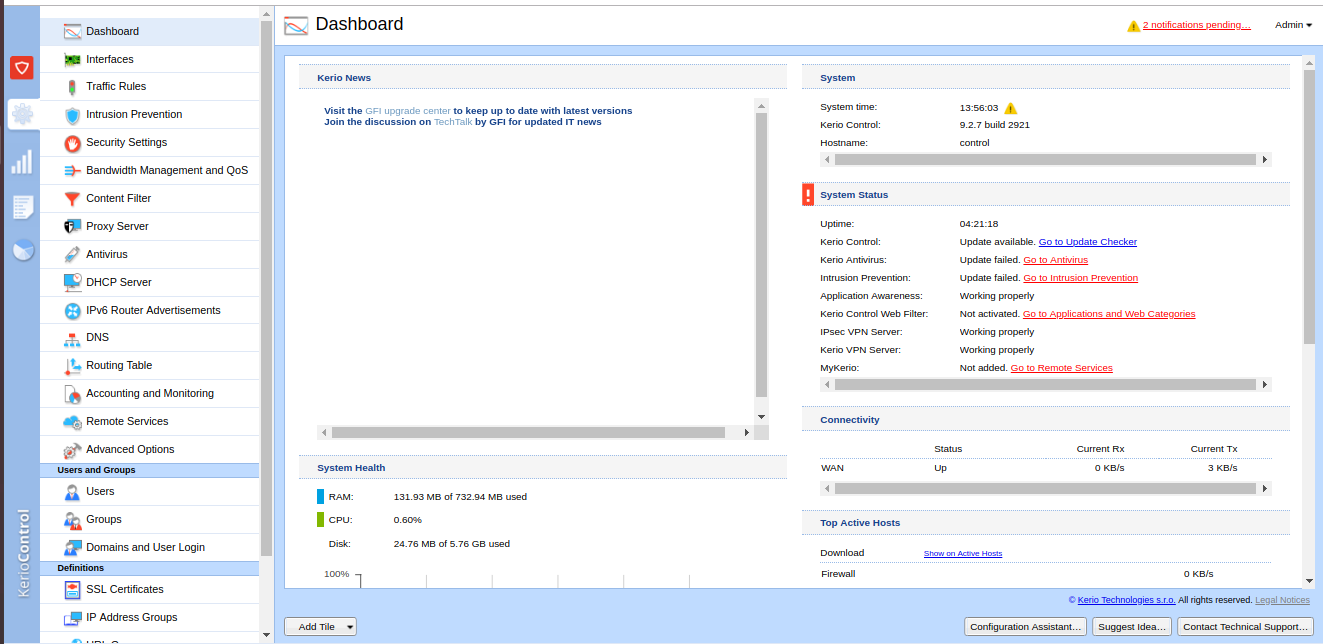Follow Go to Applications and Web Categories link
The width and height of the screenshot is (1323, 644).
pyautogui.click(x=1109, y=314)
